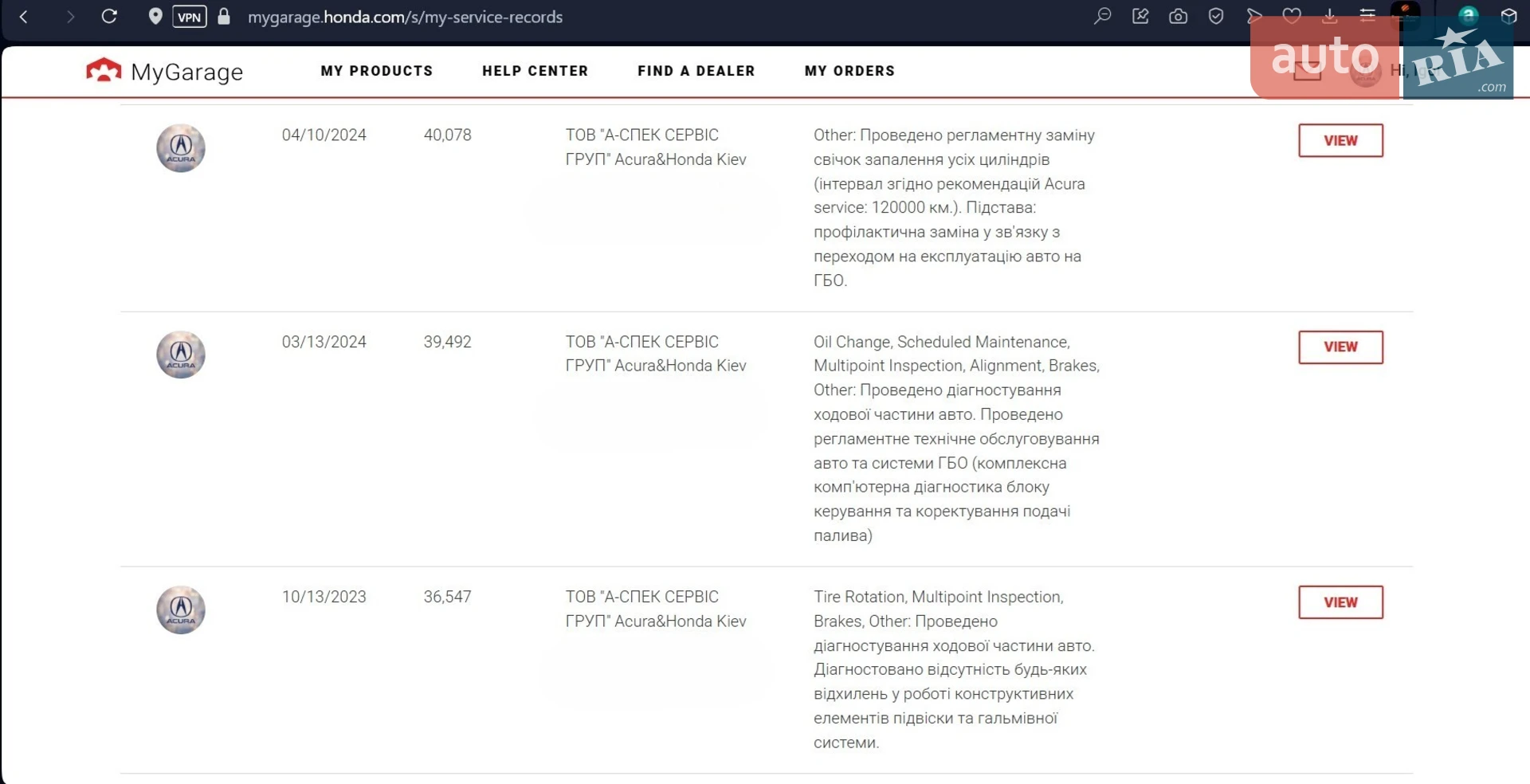Image resolution: width=1530 pixels, height=784 pixels.
Task: Open the extensions cube icon
Action: (x=1508, y=16)
